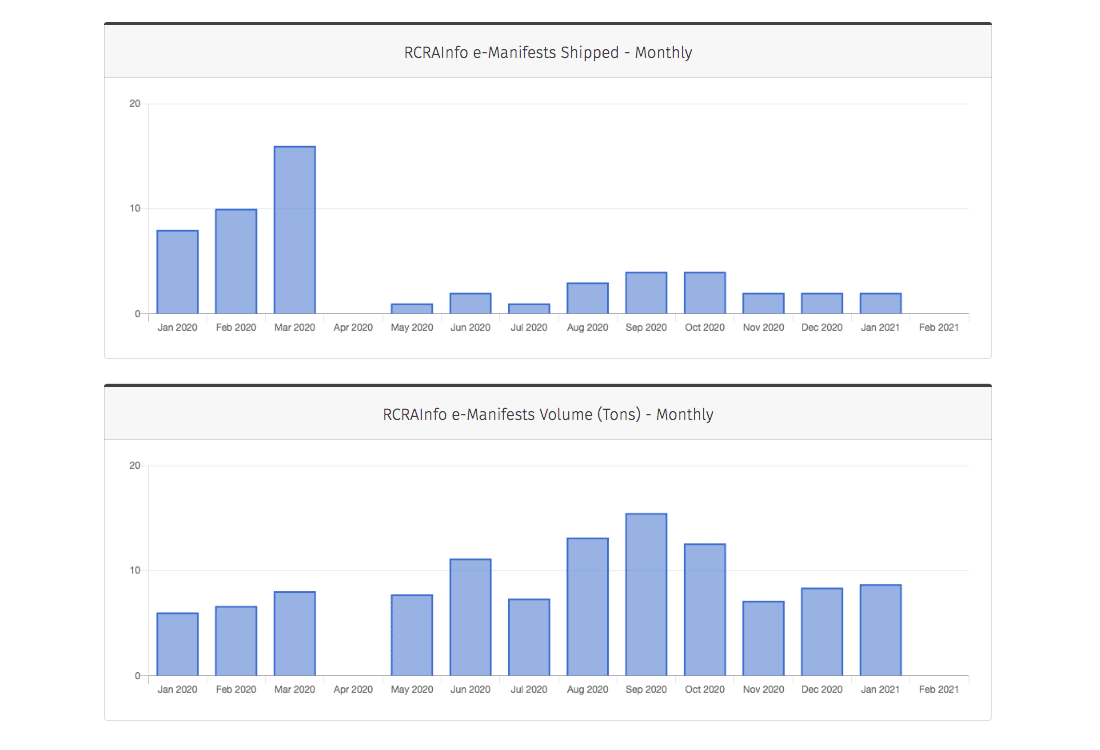Click 'Sep 2020' axis label in Shipped chart

(646, 328)
